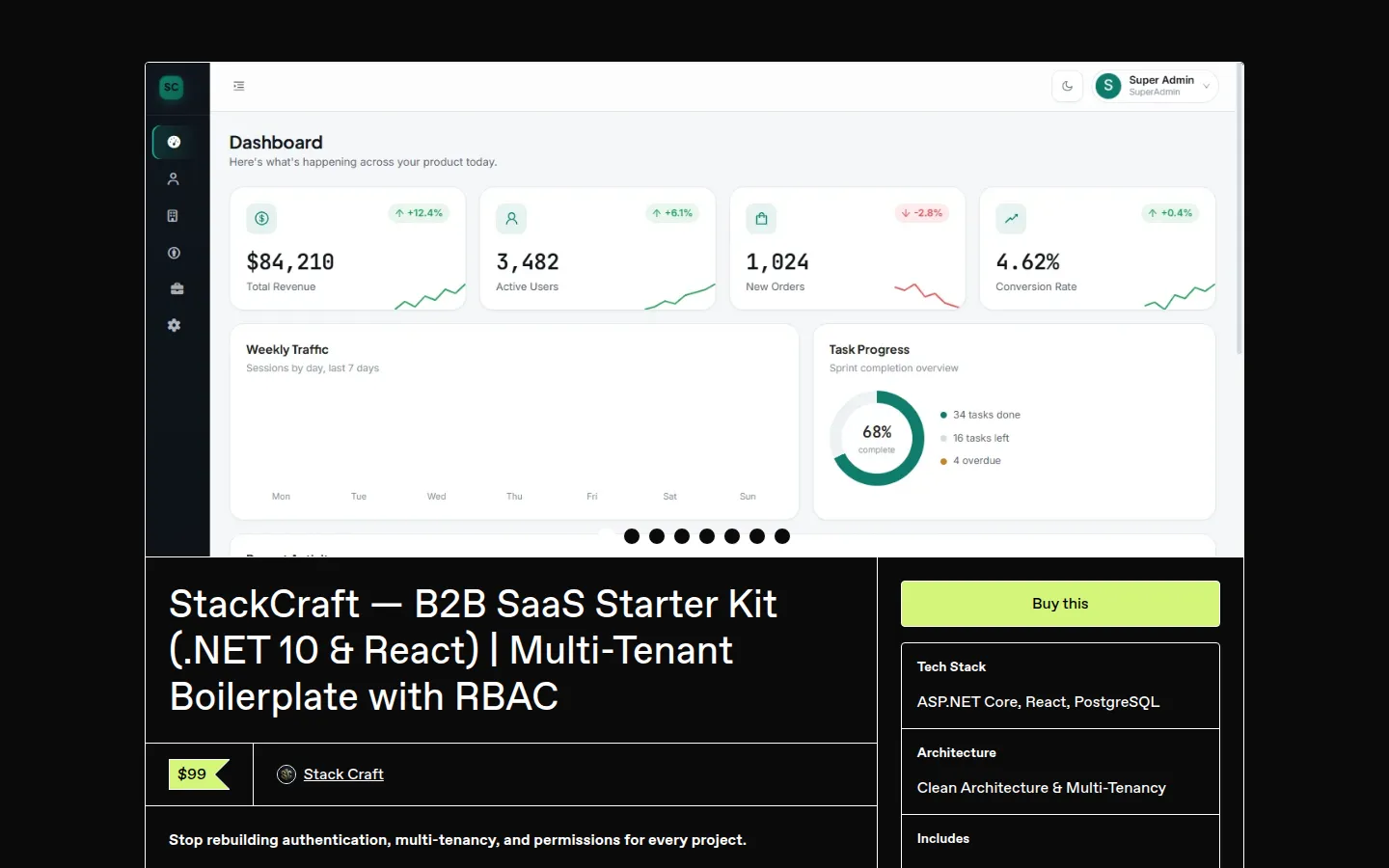
Task: Click the Weekly Traffic card title
Action: pos(287,349)
